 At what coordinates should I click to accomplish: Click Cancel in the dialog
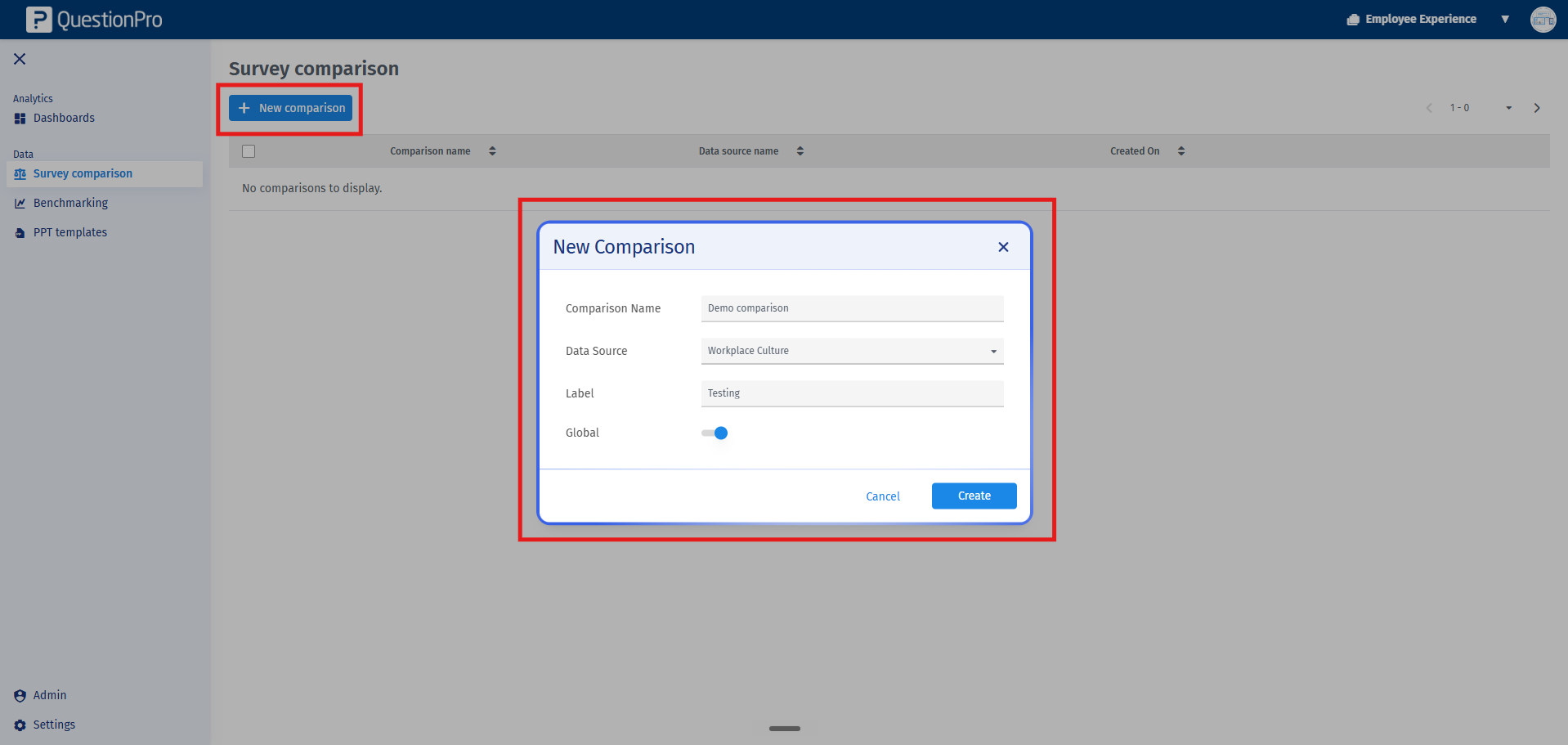(883, 496)
